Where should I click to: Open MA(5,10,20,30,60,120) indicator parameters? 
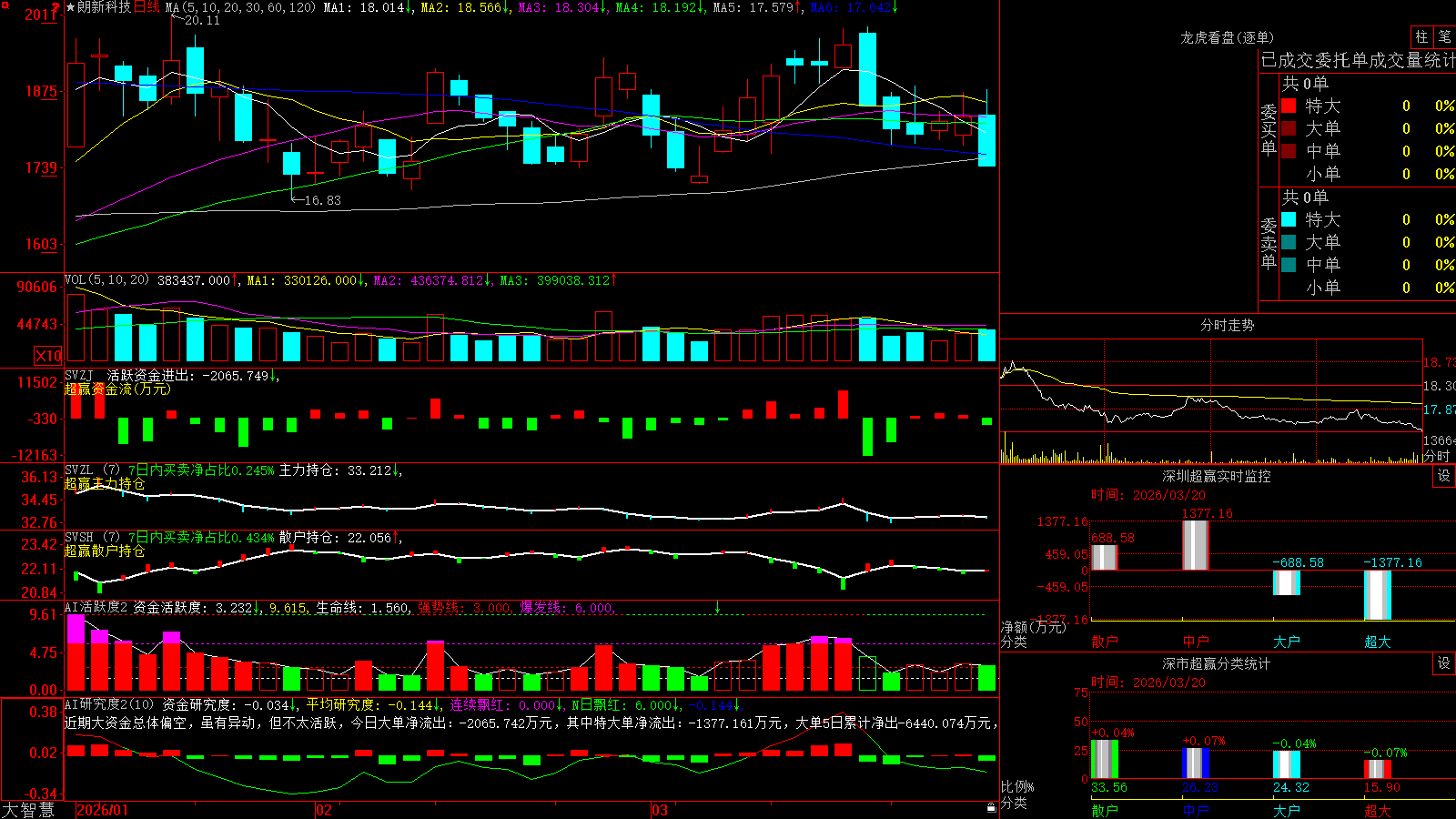coord(241,7)
